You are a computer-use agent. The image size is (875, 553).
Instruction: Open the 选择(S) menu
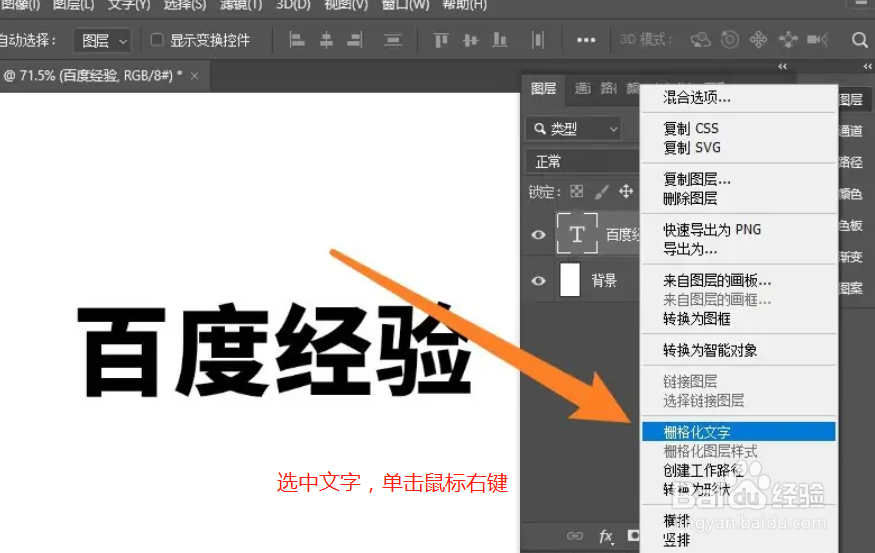click(x=185, y=5)
